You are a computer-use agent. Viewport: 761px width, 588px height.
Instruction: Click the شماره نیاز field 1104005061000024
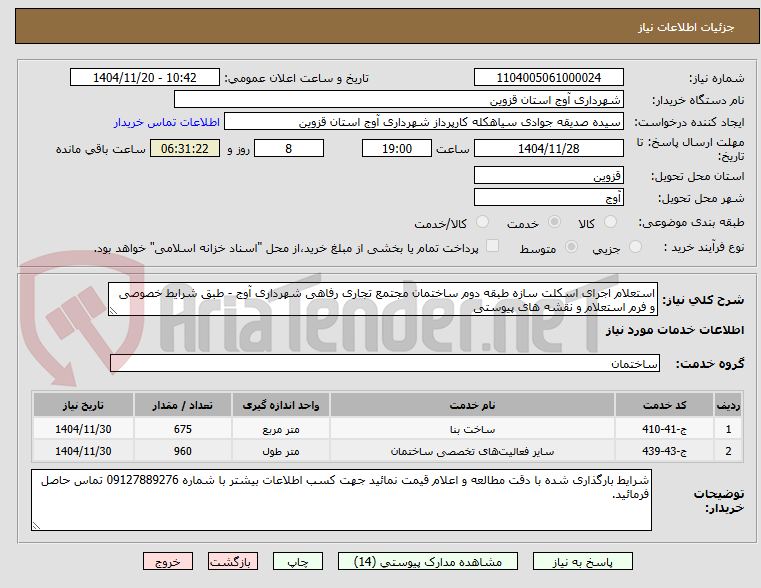(x=548, y=78)
